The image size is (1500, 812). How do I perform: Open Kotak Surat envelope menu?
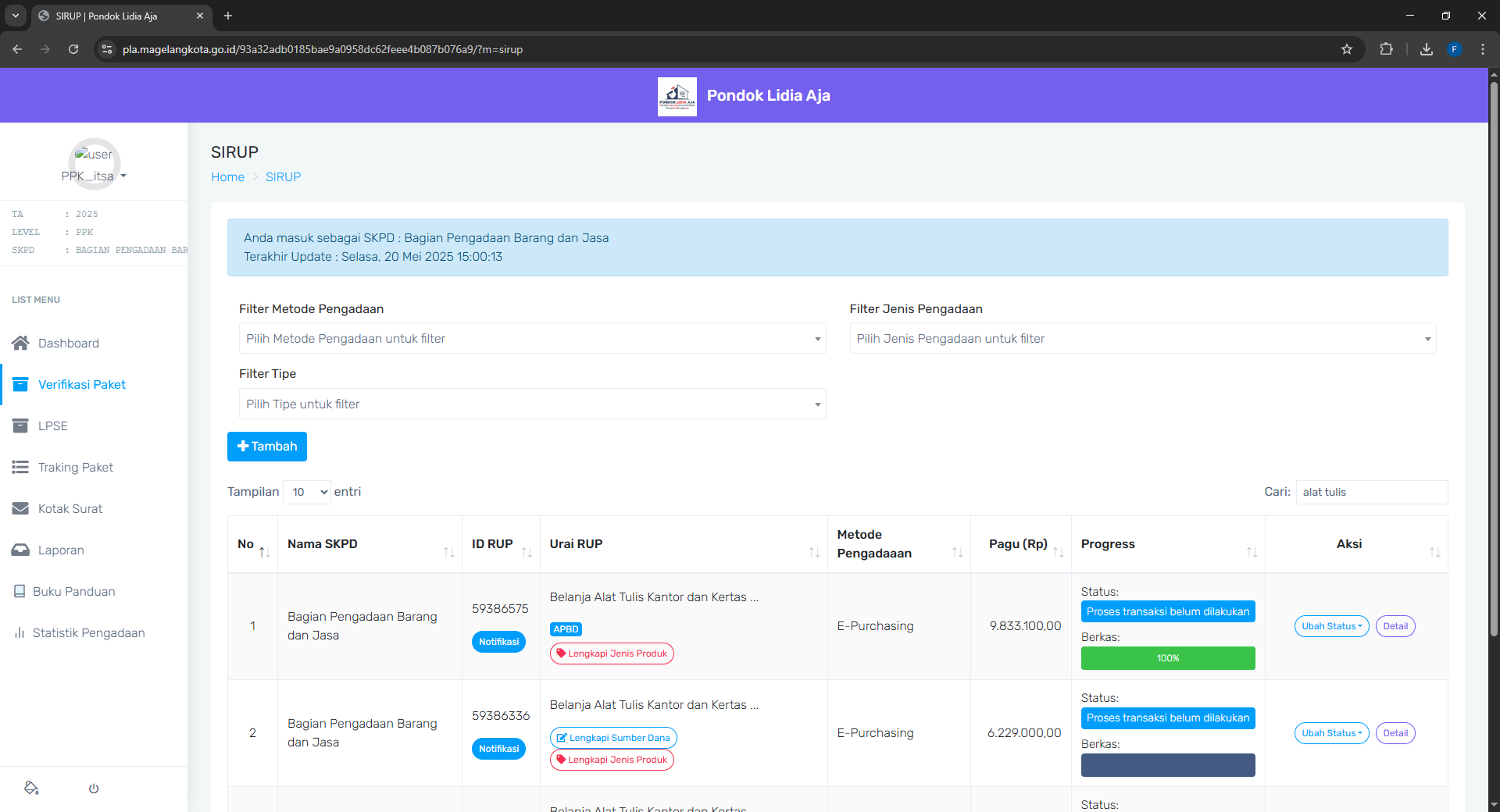(21, 508)
